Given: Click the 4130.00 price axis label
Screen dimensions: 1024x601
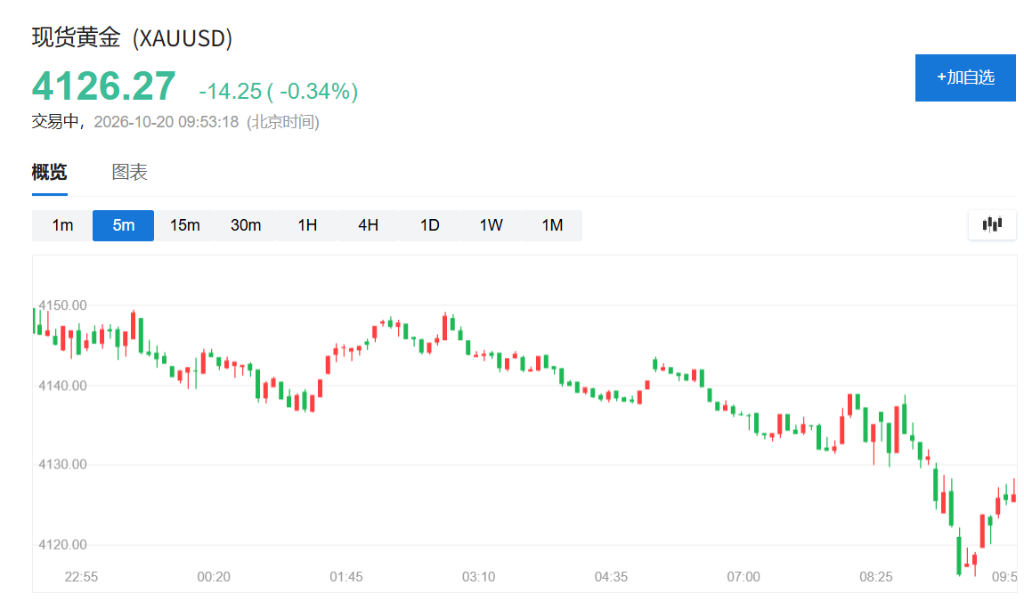Looking at the screenshot, I should point(63,464).
